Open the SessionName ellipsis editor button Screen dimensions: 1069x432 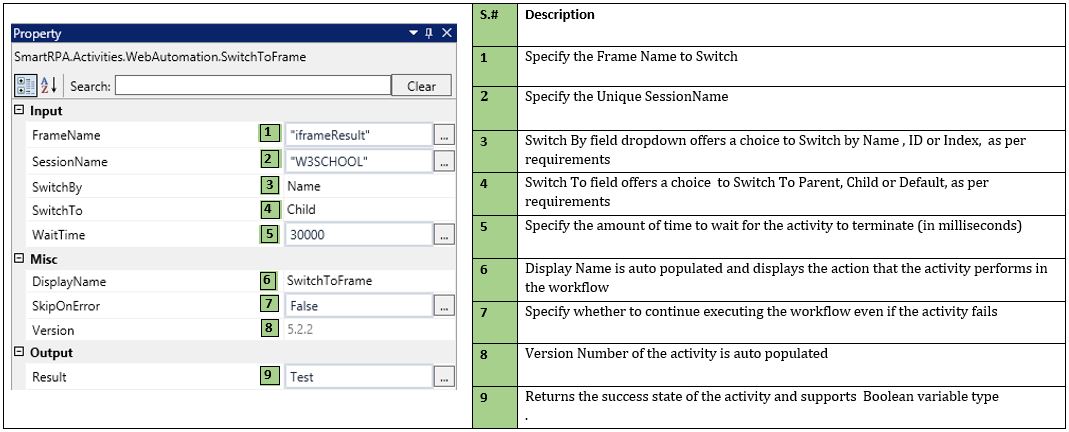point(444,161)
